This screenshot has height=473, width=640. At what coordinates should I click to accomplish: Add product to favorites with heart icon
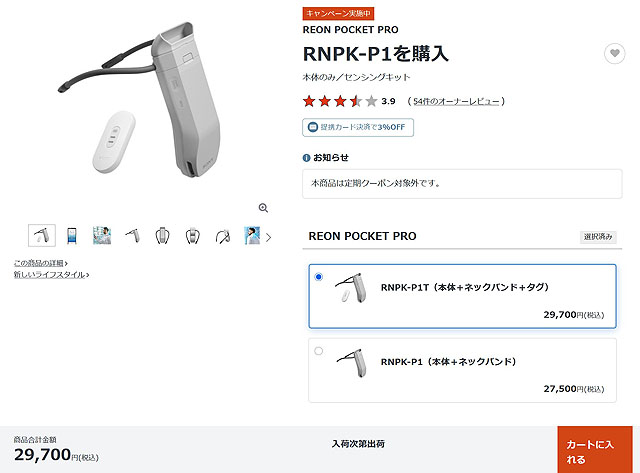coord(614,53)
